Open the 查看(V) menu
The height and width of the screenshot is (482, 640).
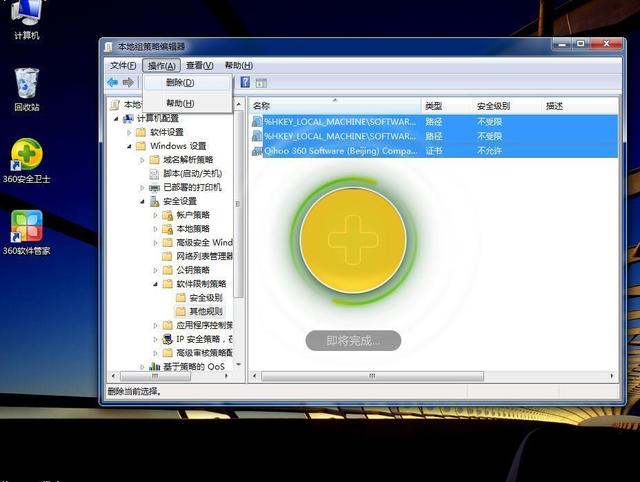[199, 65]
